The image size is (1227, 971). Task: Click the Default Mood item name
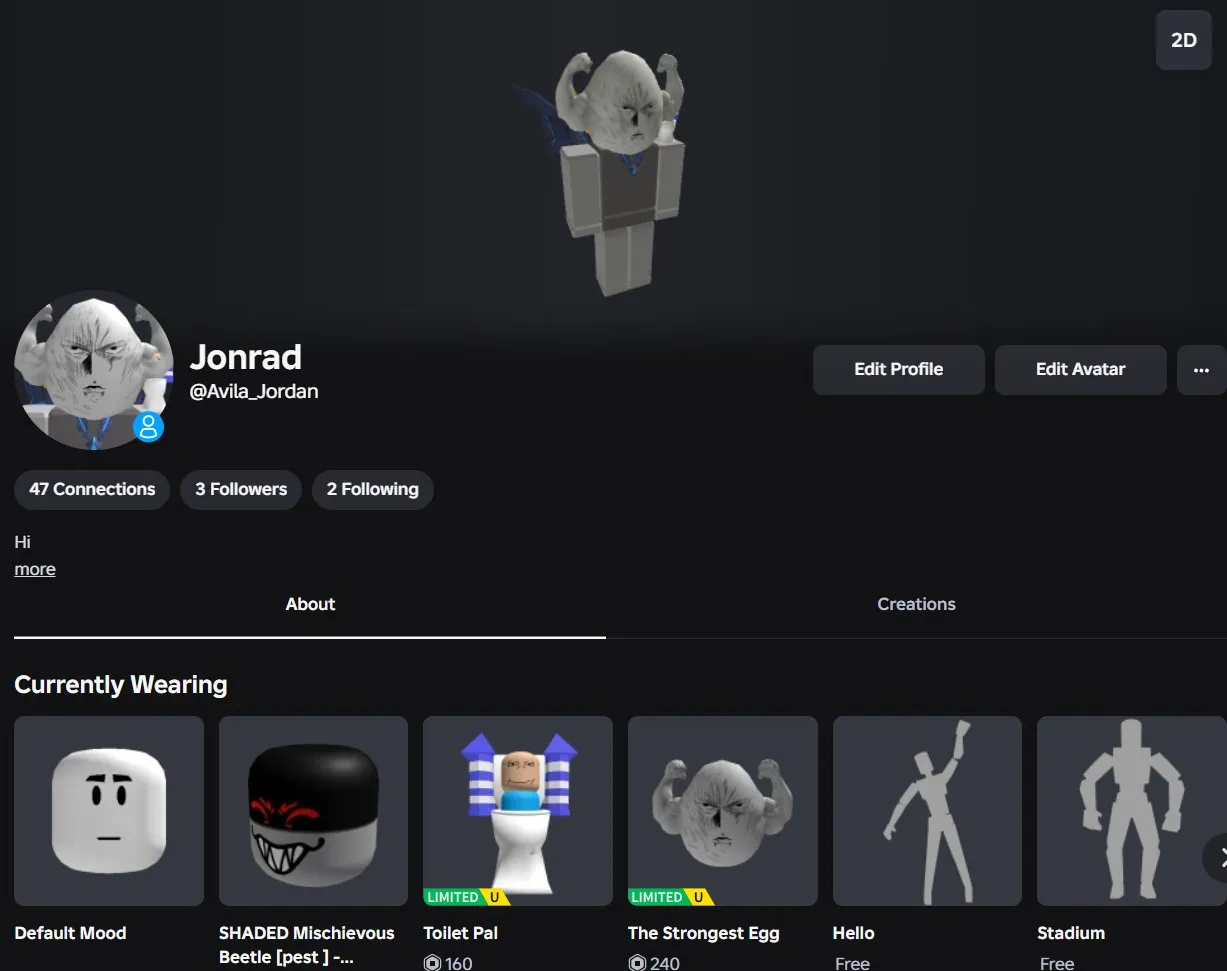(x=70, y=933)
